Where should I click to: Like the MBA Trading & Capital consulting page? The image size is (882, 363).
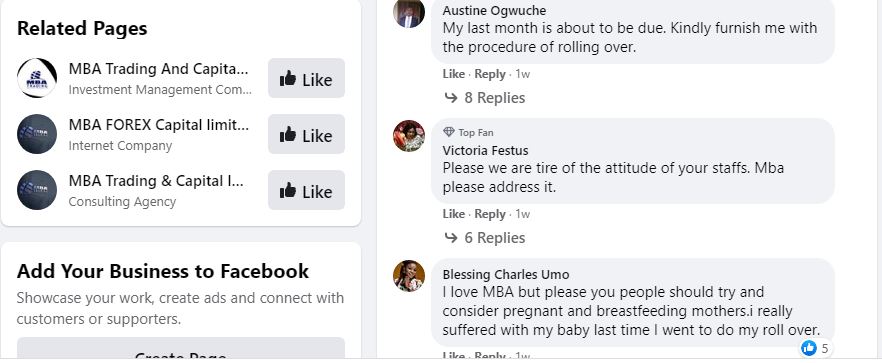tap(306, 190)
